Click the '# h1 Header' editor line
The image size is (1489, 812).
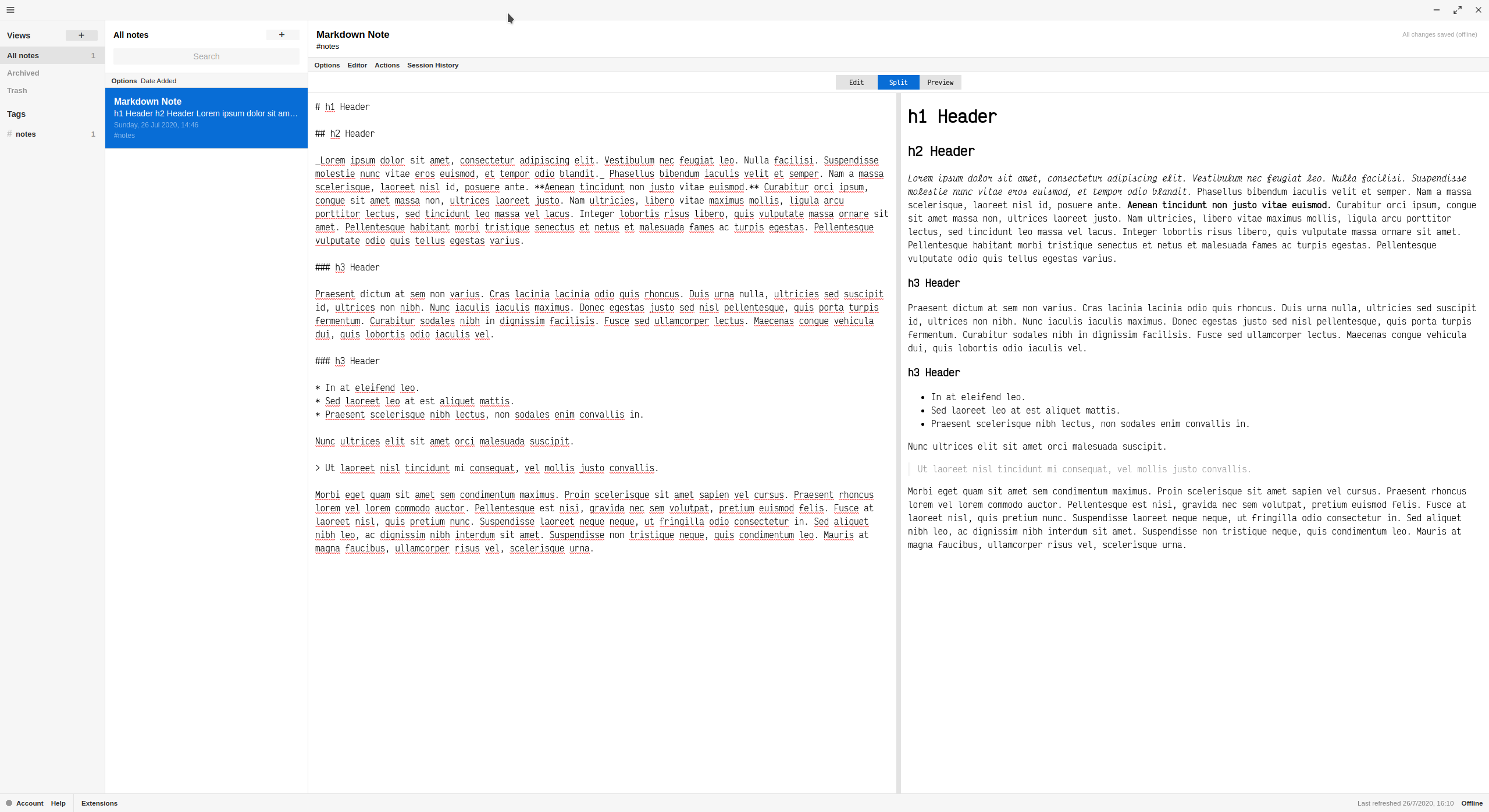tap(343, 107)
